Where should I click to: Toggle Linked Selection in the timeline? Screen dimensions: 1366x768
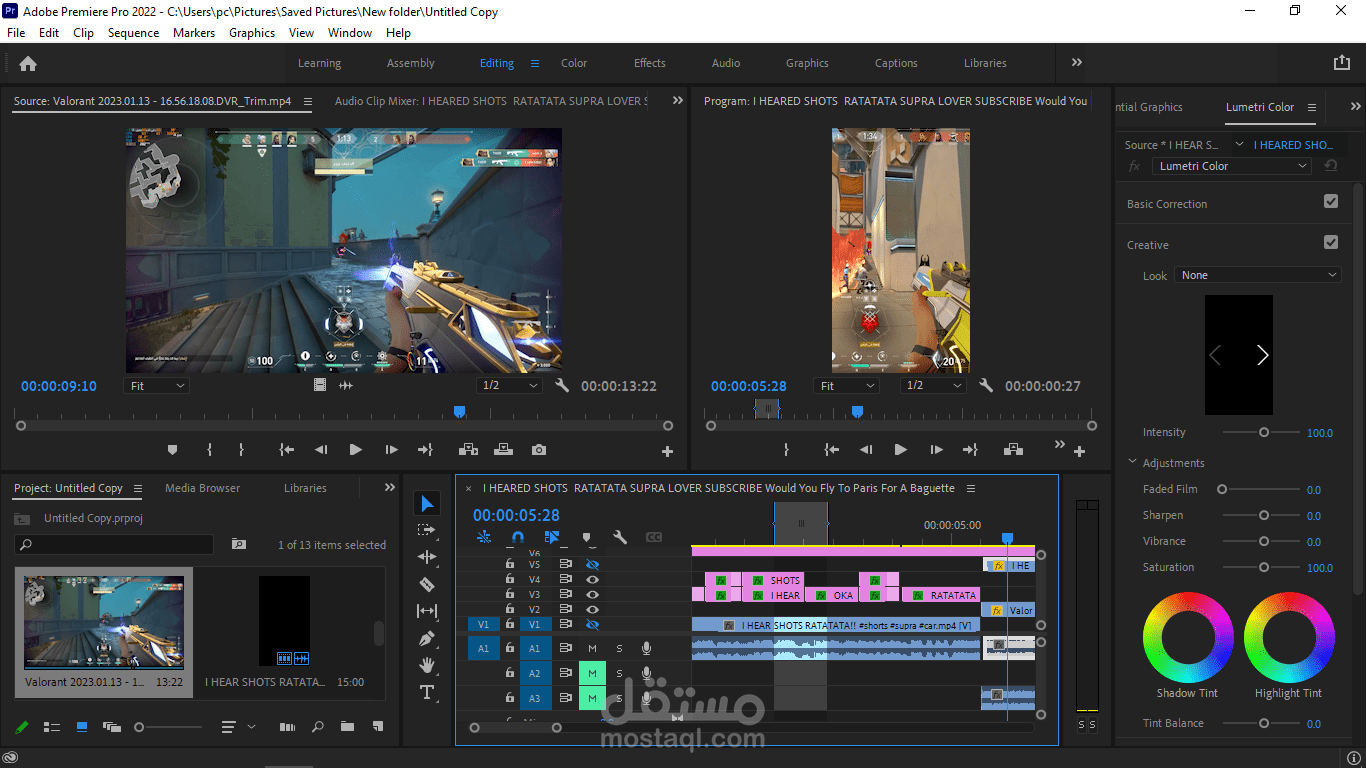coord(552,537)
